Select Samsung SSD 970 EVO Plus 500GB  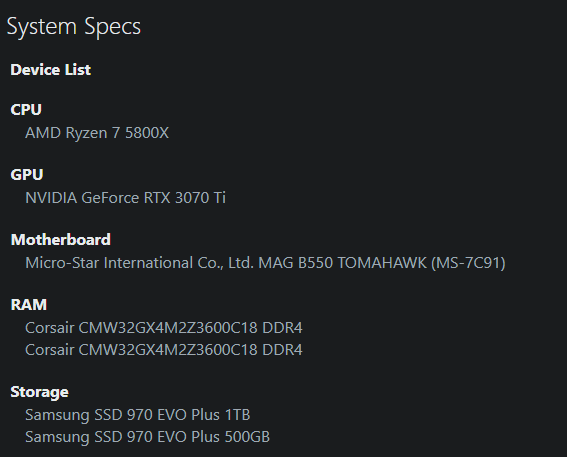point(148,436)
